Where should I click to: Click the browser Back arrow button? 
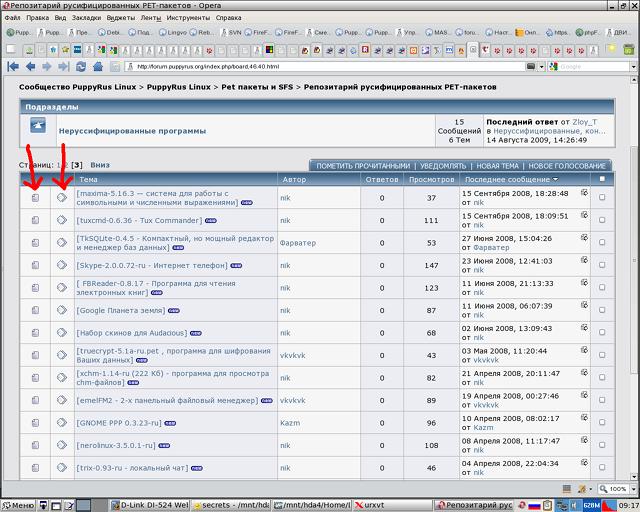pos(30,66)
